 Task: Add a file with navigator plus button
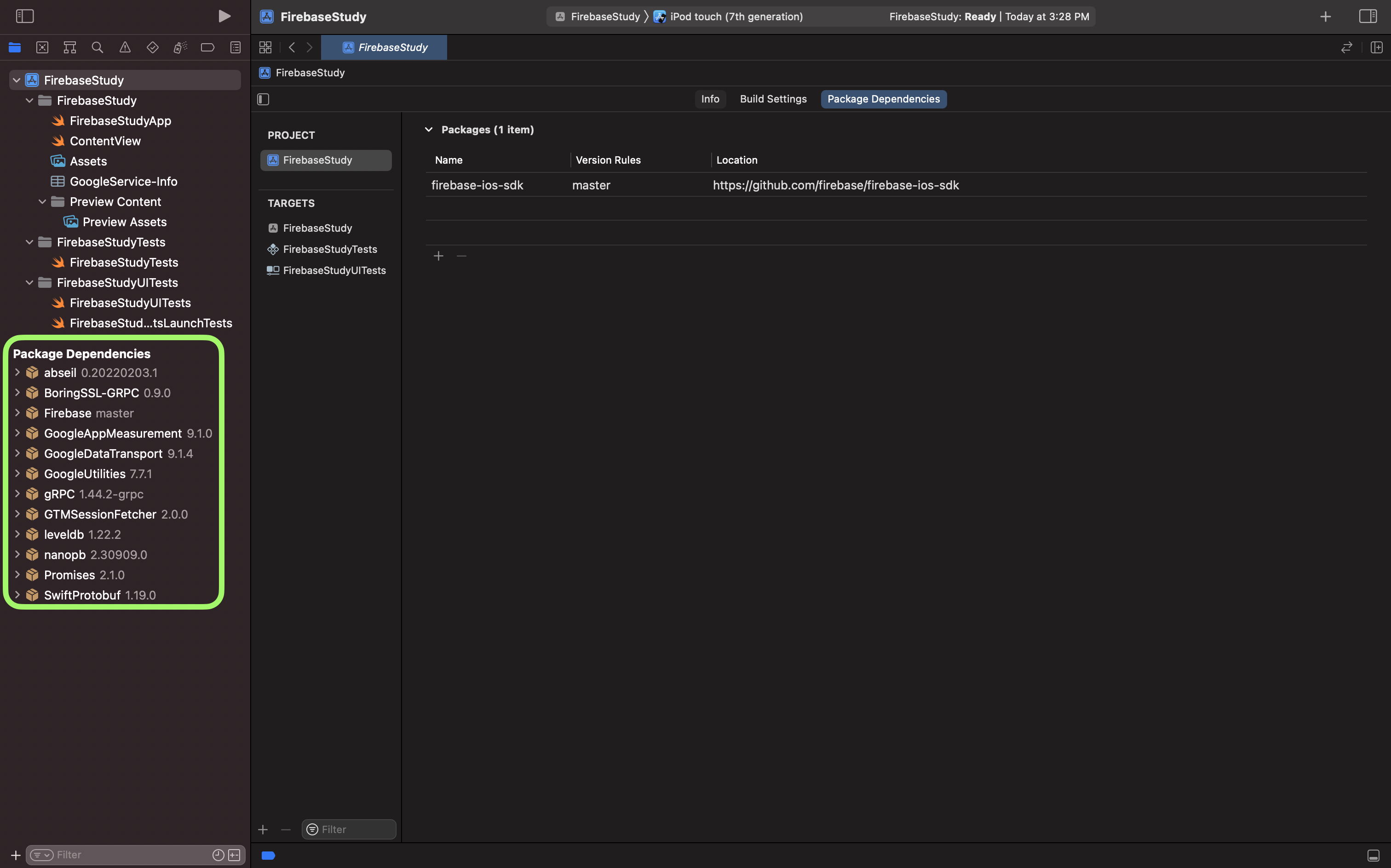[16, 855]
